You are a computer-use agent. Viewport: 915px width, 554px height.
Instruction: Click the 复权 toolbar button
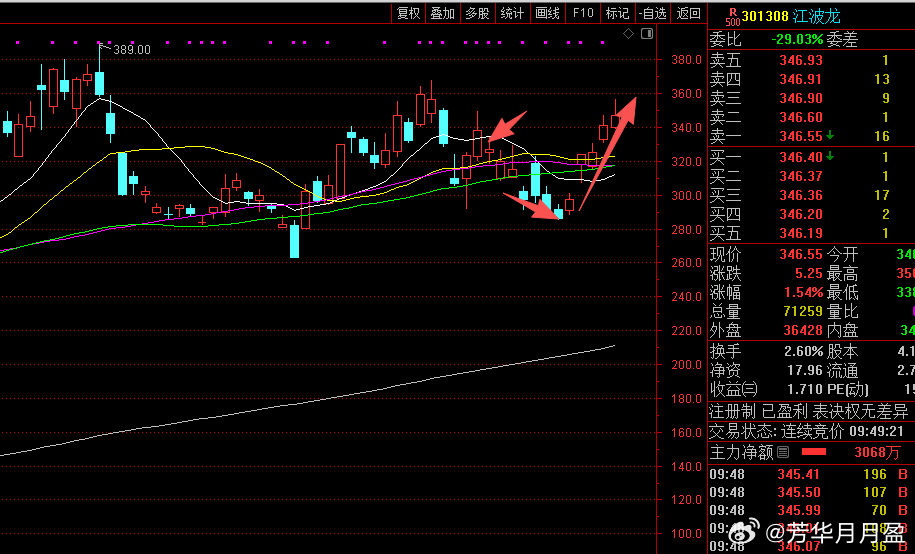click(x=408, y=13)
